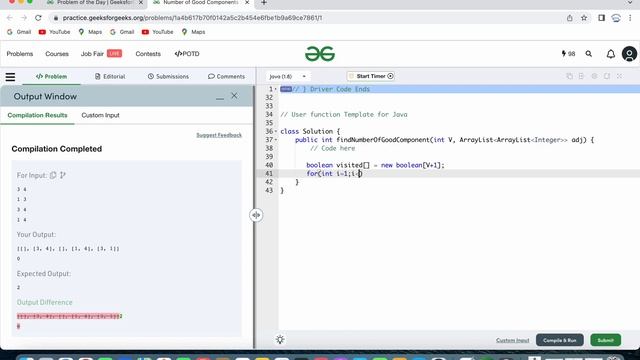The height and width of the screenshot is (360, 640).
Task: Open first Gmail bookmark
Action: pyautogui.click(x=19, y=32)
